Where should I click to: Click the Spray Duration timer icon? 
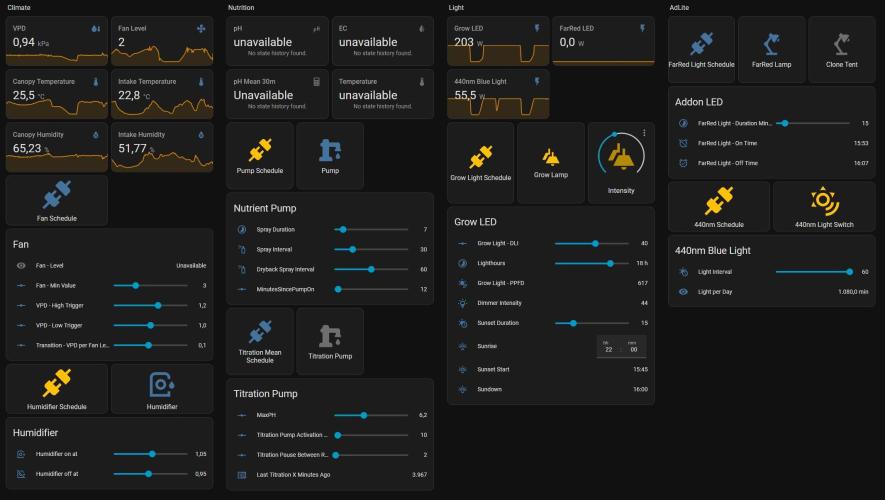242,230
